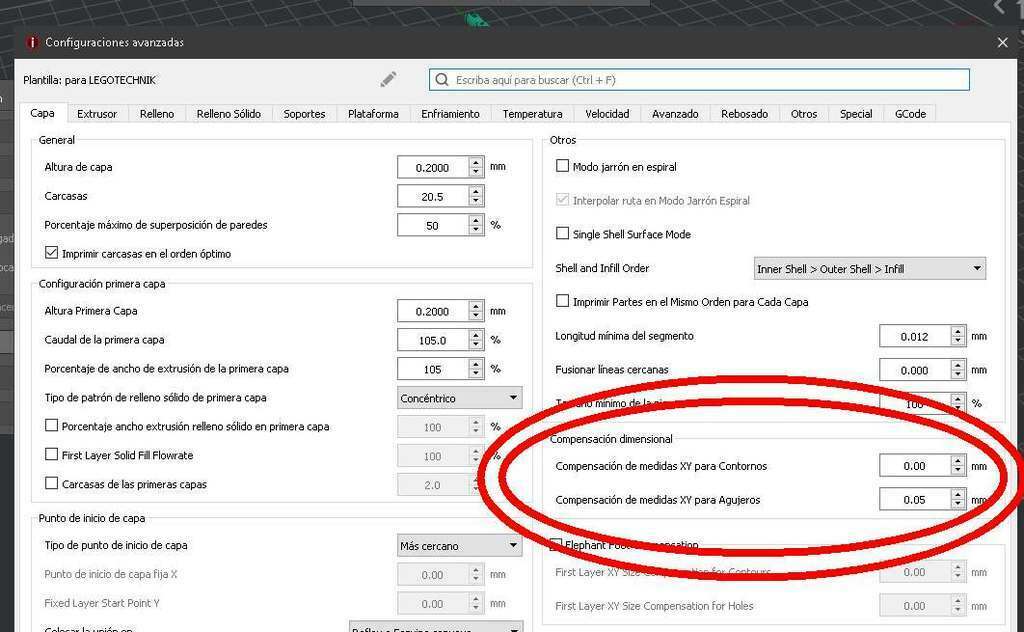This screenshot has height=632, width=1024.
Task: Expand the Concéntrico pattern dropdown
Action: [x=459, y=398]
